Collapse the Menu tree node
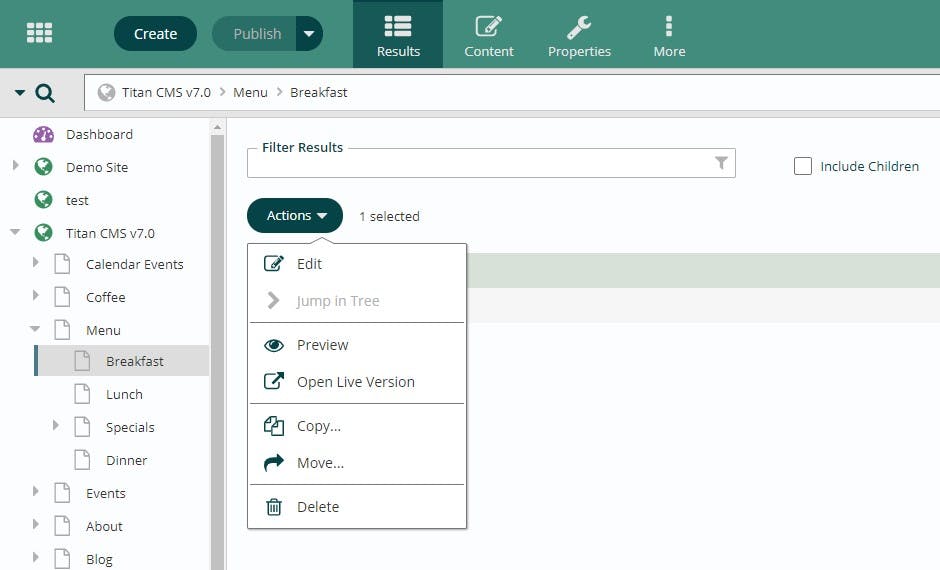Image resolution: width=940 pixels, height=570 pixels. tap(35, 328)
